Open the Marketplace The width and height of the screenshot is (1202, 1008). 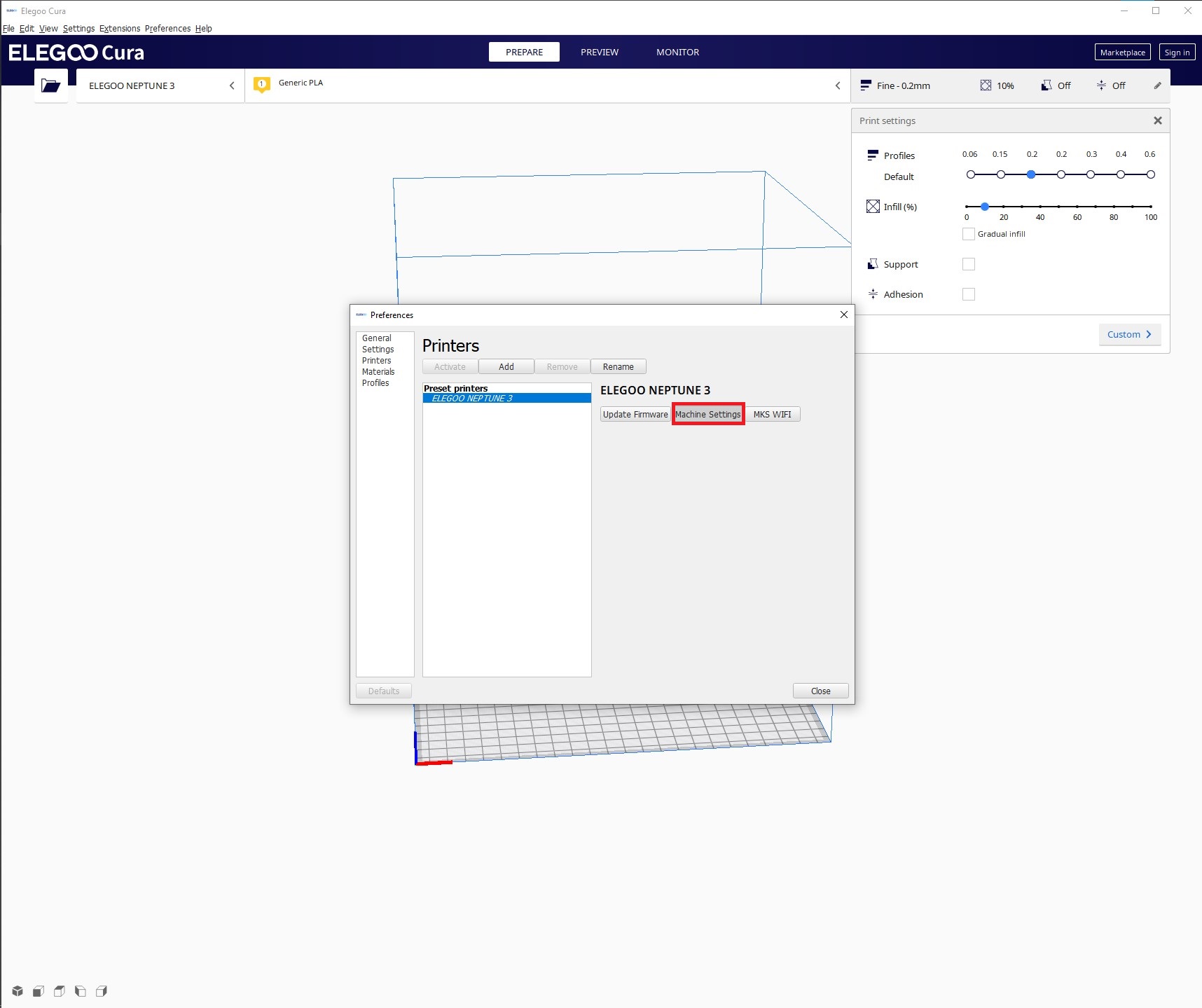pyautogui.click(x=1122, y=52)
